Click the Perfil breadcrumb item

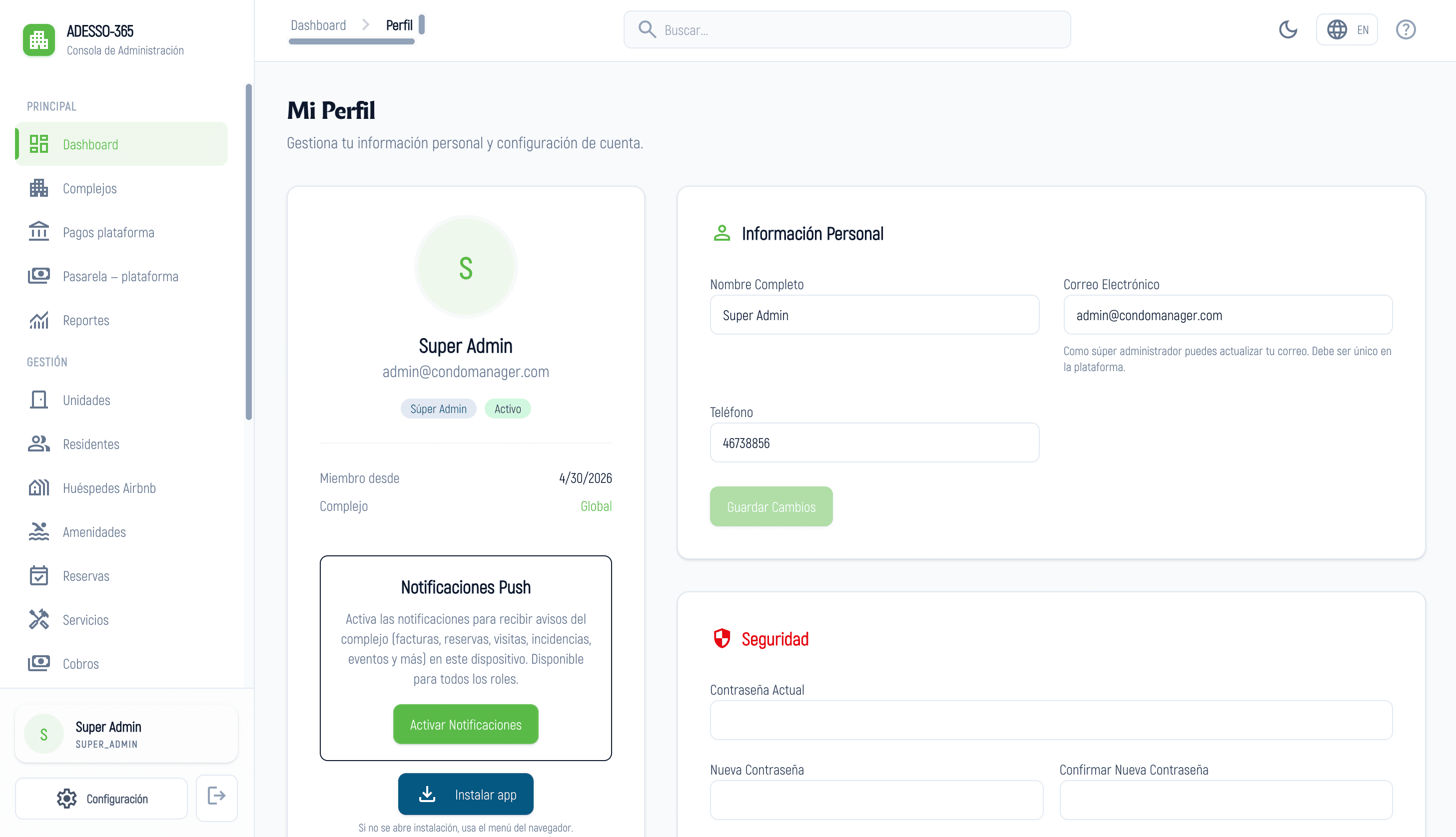click(x=399, y=25)
